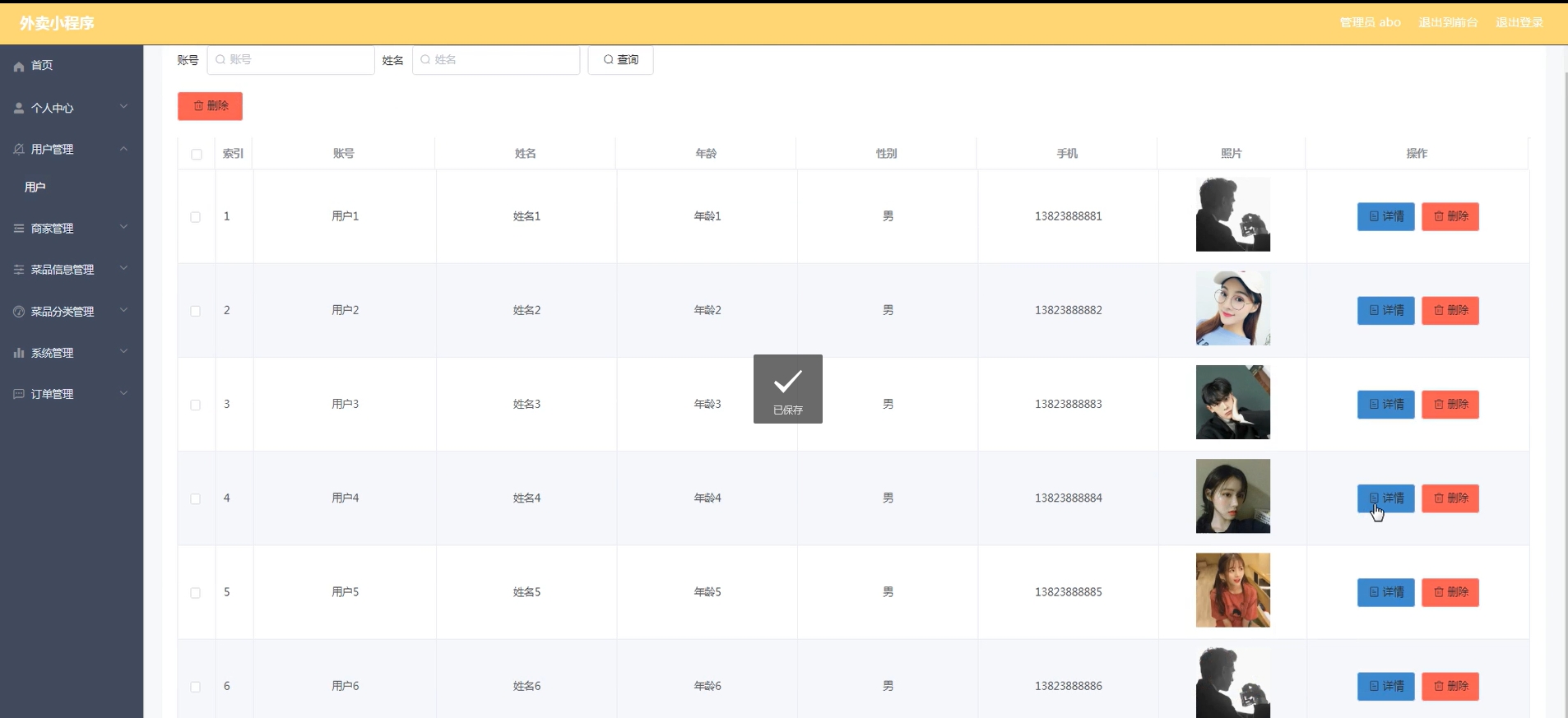Click the home icon beside 首页
1568x718 pixels.
coord(19,66)
